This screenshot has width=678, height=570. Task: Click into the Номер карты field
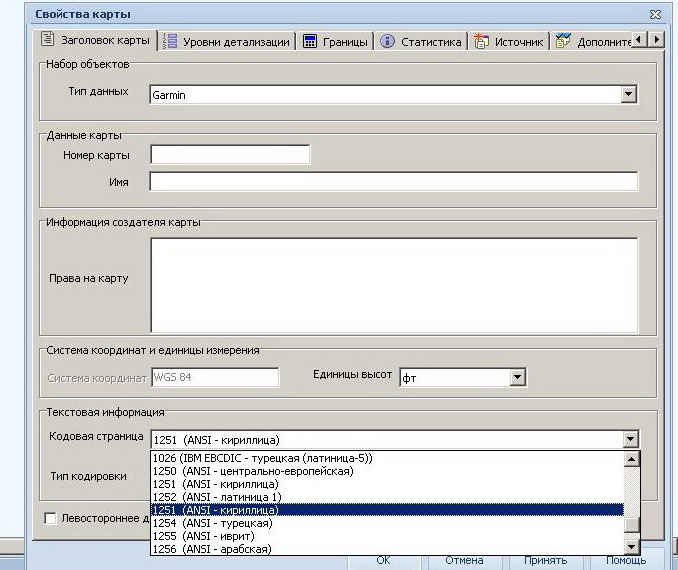(x=230, y=155)
